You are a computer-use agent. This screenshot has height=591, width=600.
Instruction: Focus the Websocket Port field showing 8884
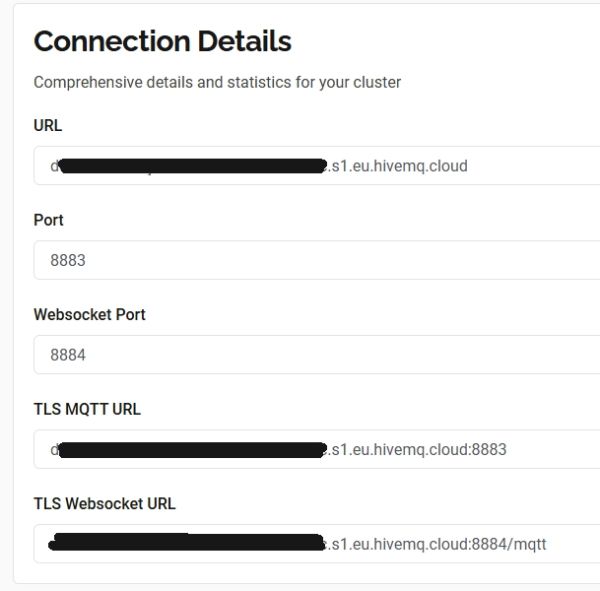point(320,354)
